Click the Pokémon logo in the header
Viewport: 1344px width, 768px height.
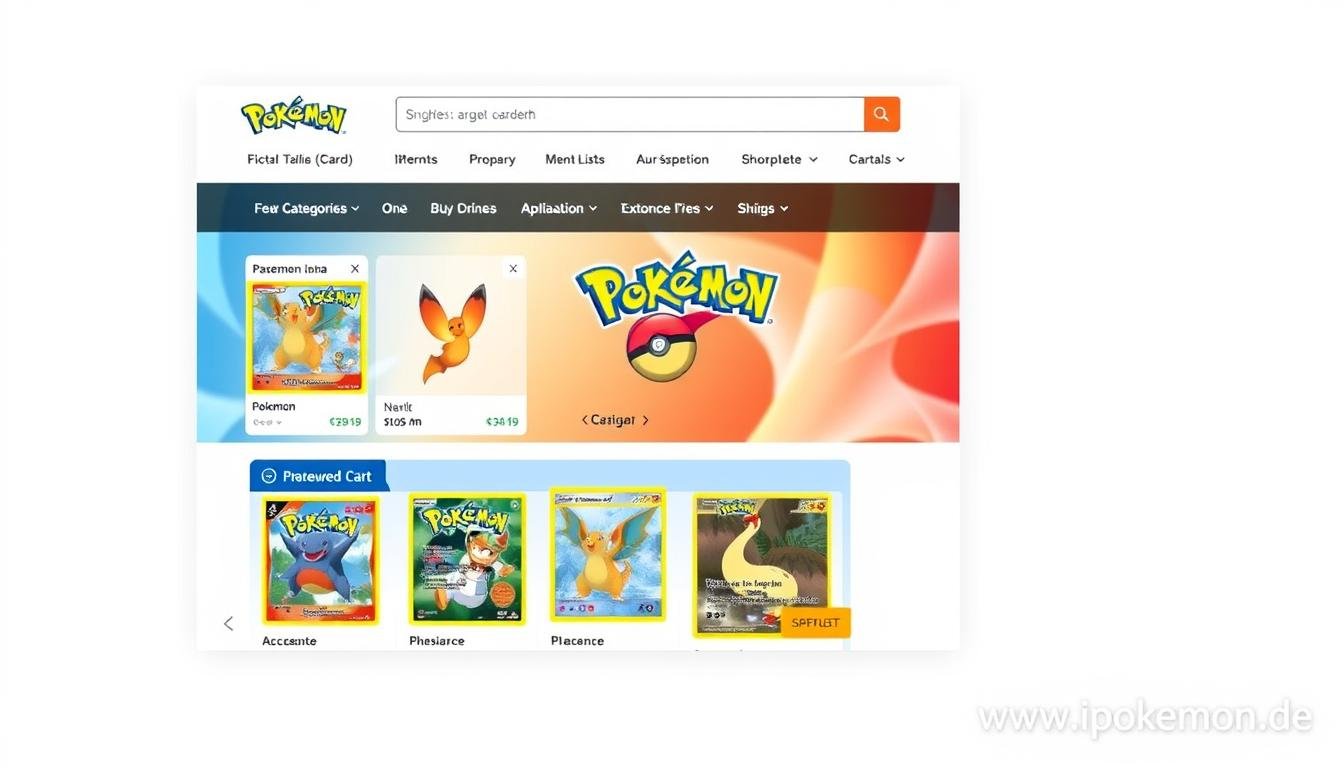point(295,114)
